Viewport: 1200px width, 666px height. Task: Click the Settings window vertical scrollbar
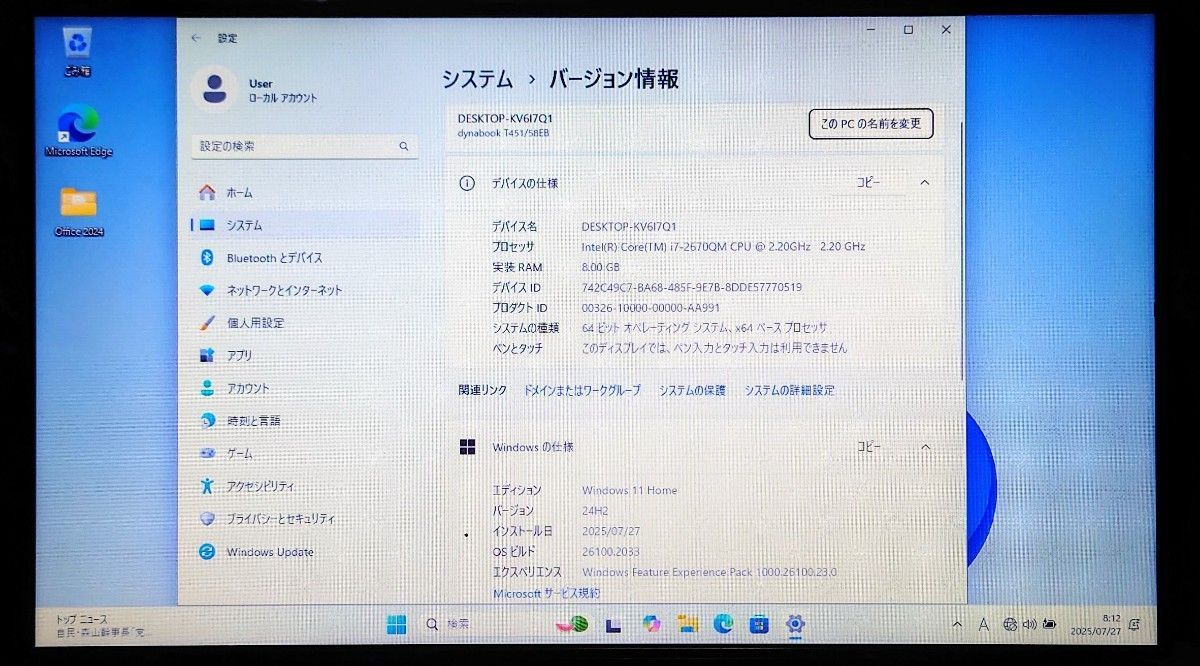pyautogui.click(x=961, y=250)
